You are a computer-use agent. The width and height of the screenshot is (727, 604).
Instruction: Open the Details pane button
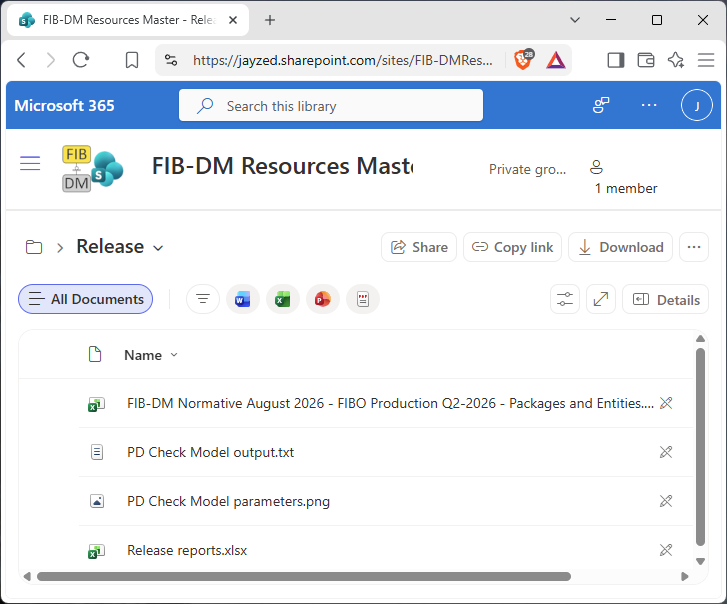(x=665, y=299)
